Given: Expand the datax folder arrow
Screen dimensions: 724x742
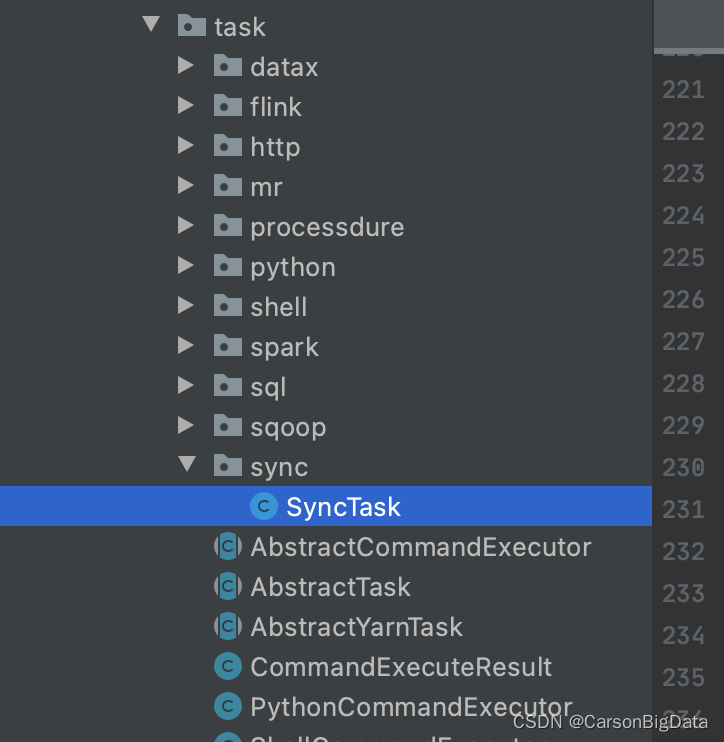Looking at the screenshot, I should coord(185,65).
